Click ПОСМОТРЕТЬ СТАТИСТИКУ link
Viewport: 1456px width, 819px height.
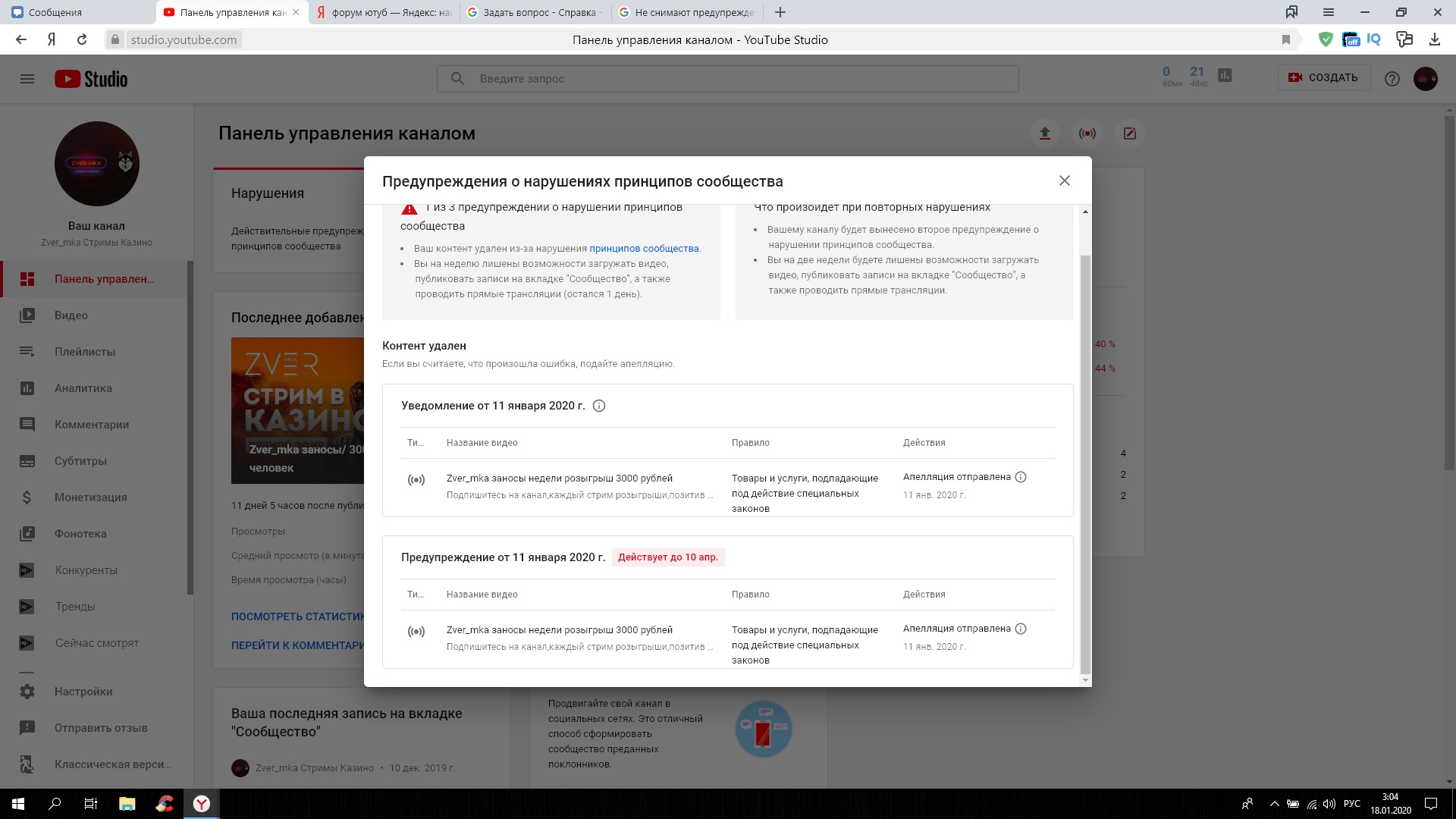298,617
